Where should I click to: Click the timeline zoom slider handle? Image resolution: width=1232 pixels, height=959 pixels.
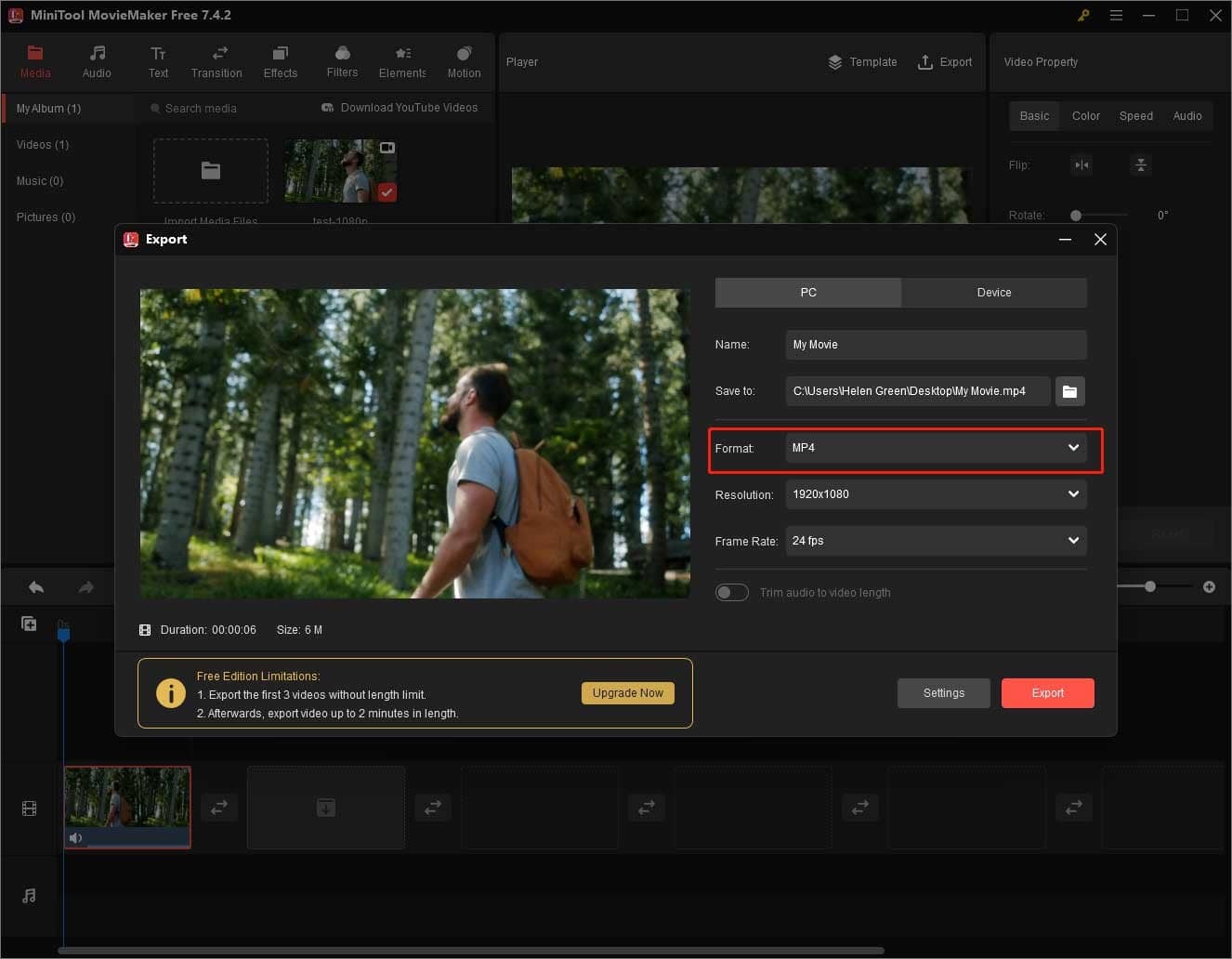[1150, 586]
